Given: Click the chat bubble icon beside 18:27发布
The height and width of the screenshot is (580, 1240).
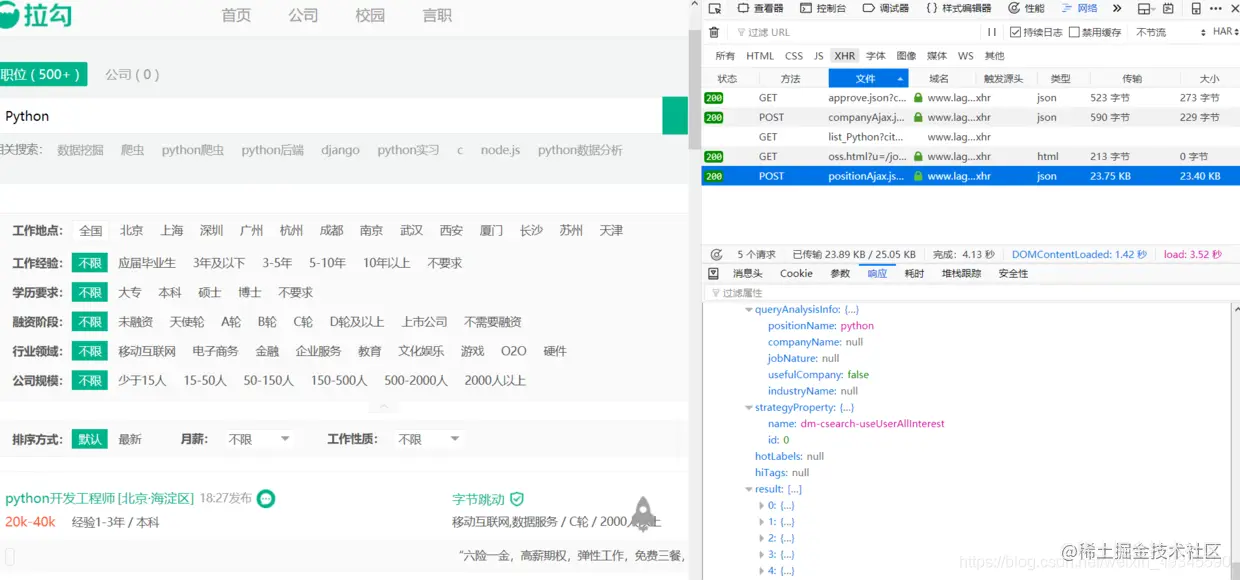Looking at the screenshot, I should 266,498.
